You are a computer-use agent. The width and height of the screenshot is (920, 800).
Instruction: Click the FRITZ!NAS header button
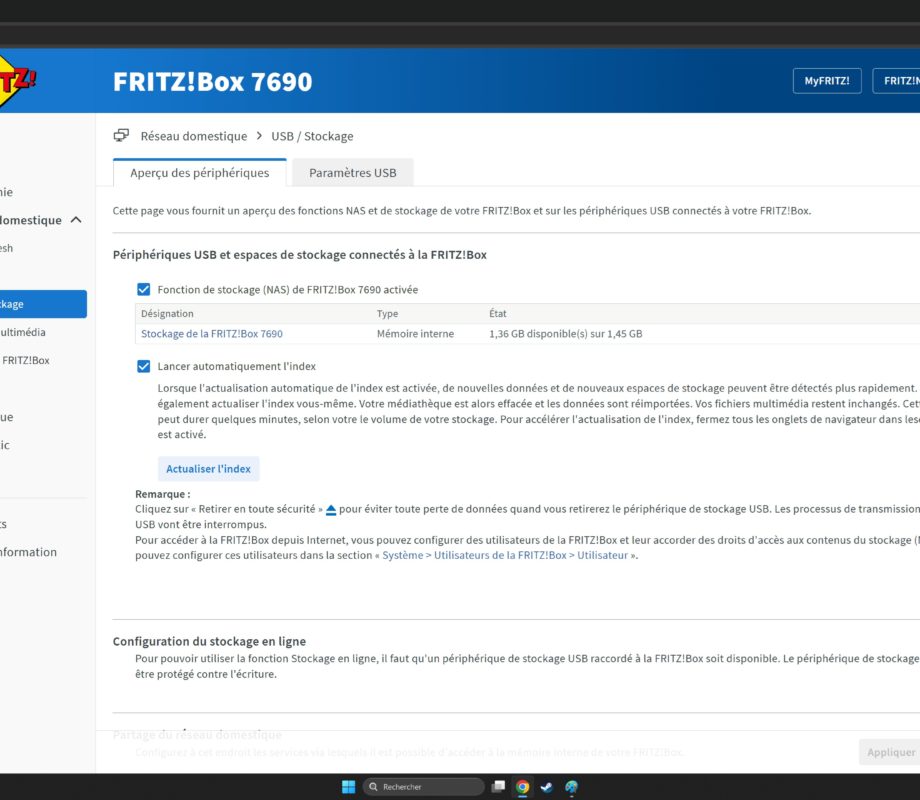tap(897, 81)
